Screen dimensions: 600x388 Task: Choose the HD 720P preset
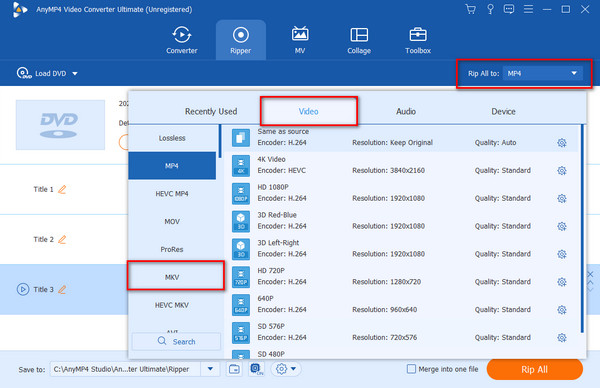pyautogui.click(x=401, y=277)
